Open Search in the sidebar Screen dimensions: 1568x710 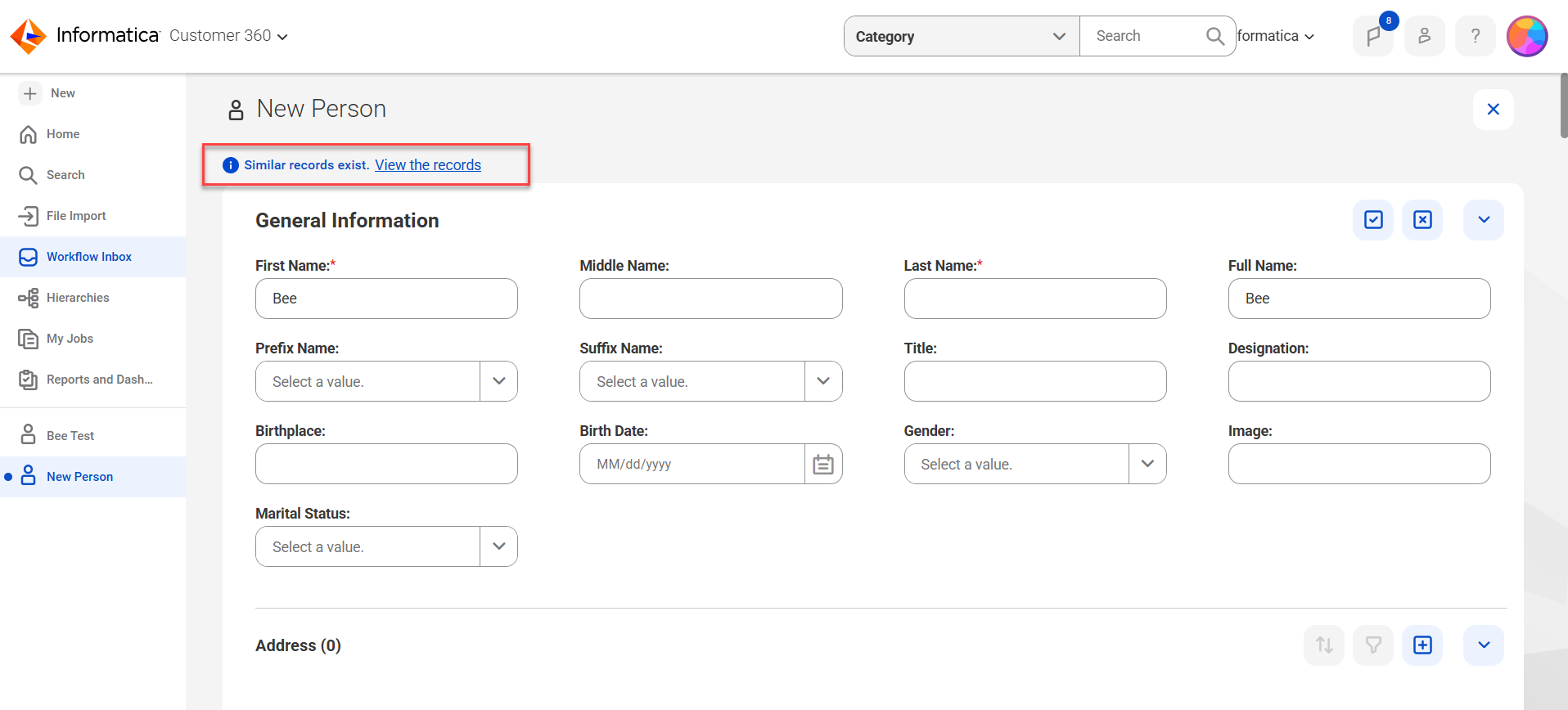tap(92, 175)
